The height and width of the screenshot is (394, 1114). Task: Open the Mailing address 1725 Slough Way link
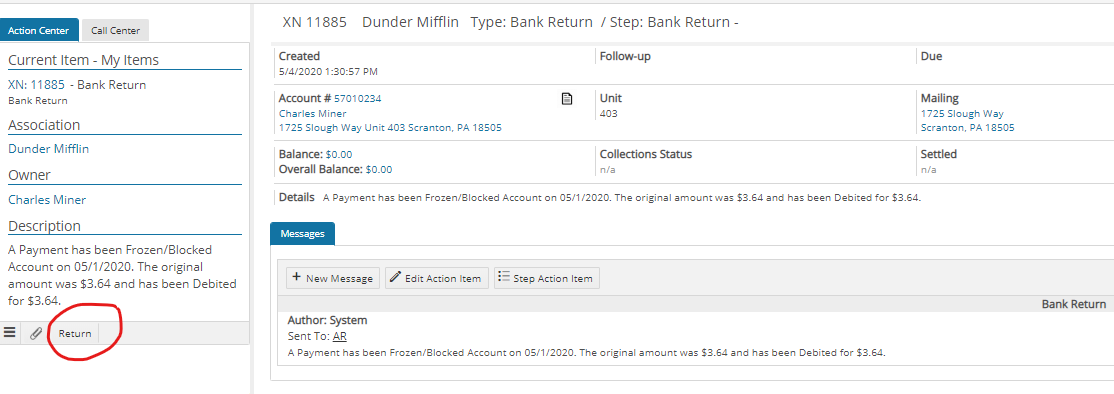[962, 114]
